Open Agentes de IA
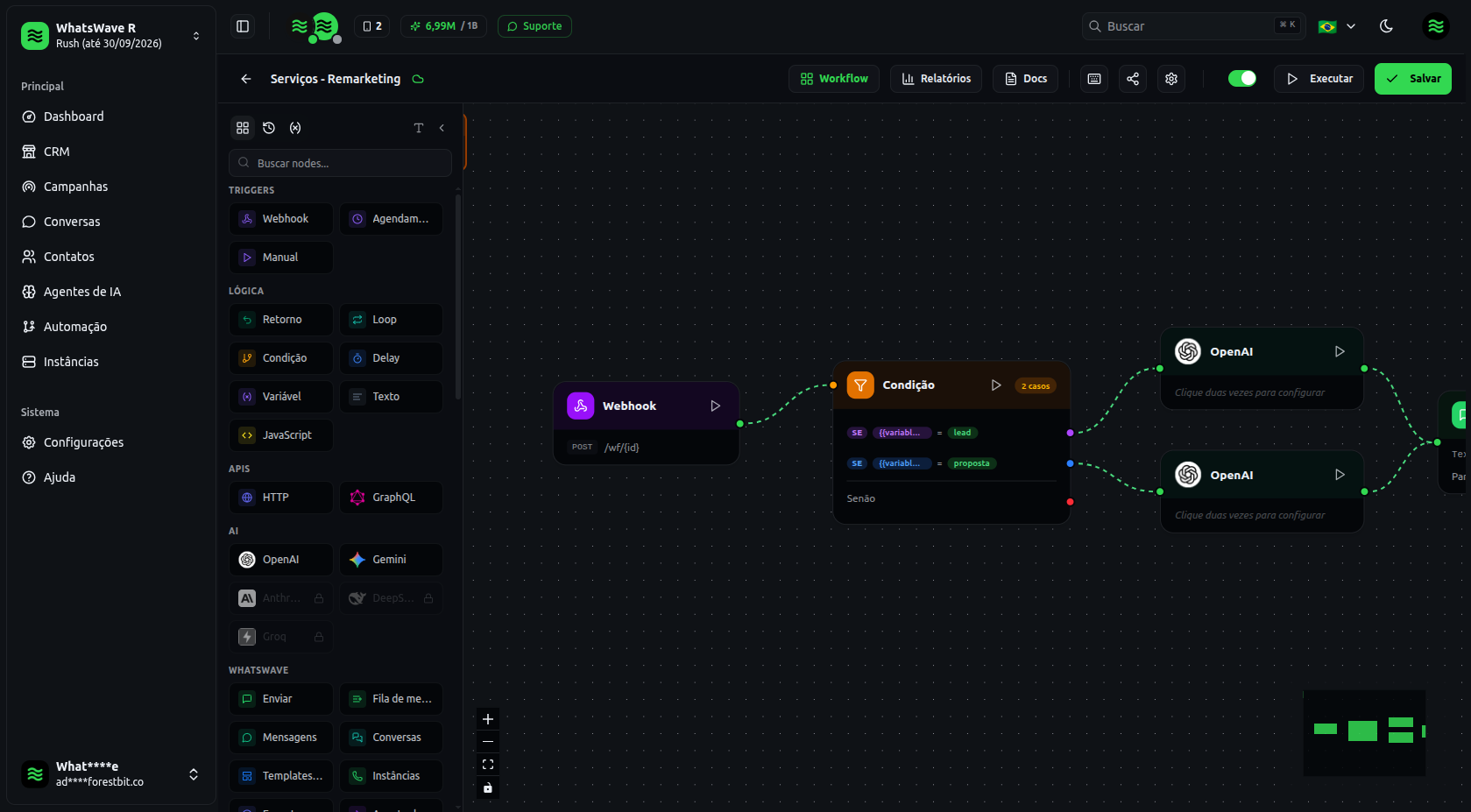 (111, 292)
